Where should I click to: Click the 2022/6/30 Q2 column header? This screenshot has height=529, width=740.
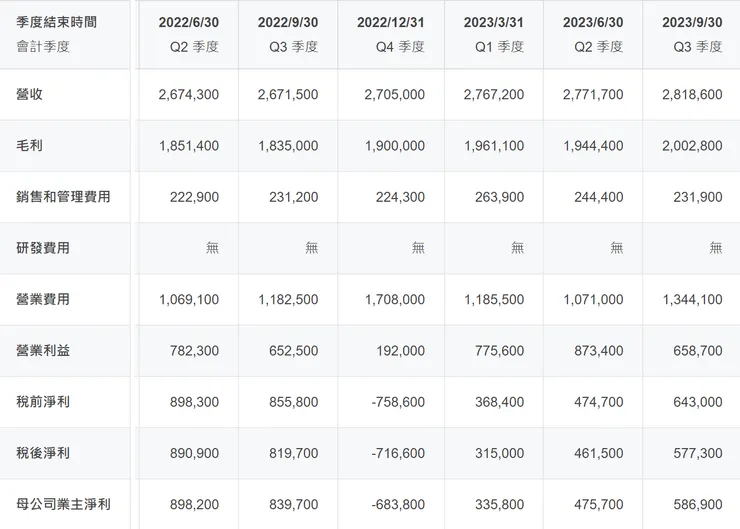click(189, 34)
